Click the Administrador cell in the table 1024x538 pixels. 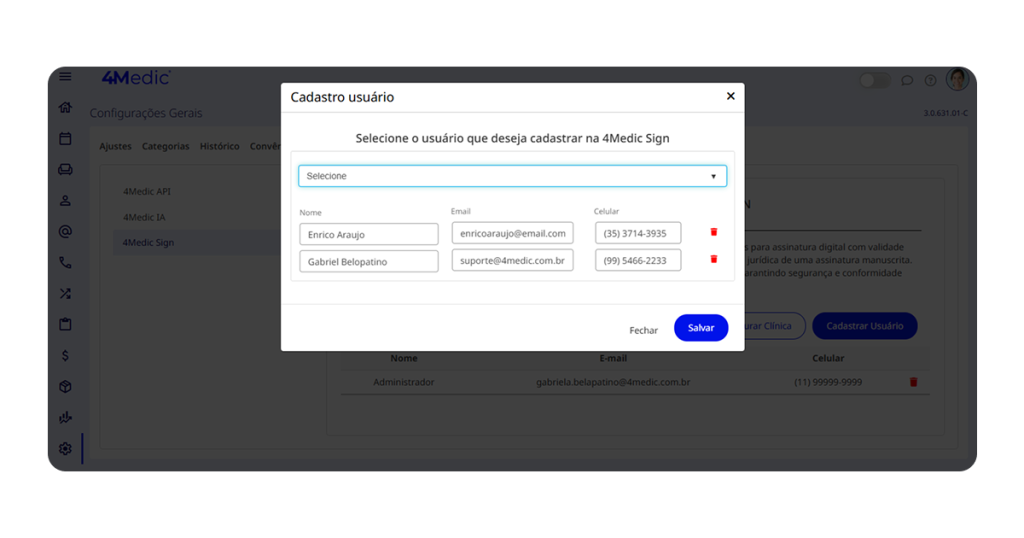pos(404,382)
